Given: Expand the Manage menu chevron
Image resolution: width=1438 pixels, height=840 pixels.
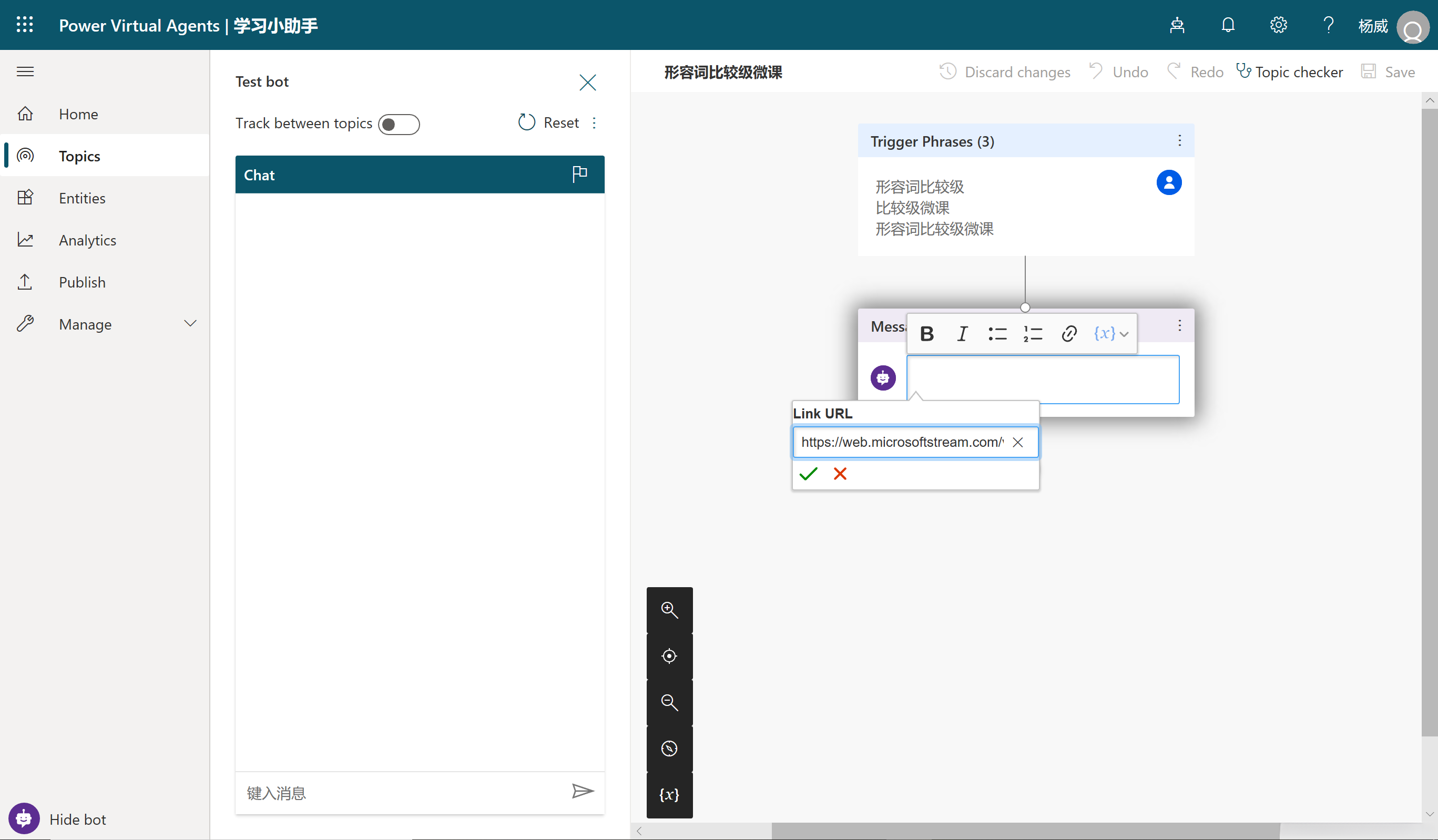Looking at the screenshot, I should click(190, 324).
